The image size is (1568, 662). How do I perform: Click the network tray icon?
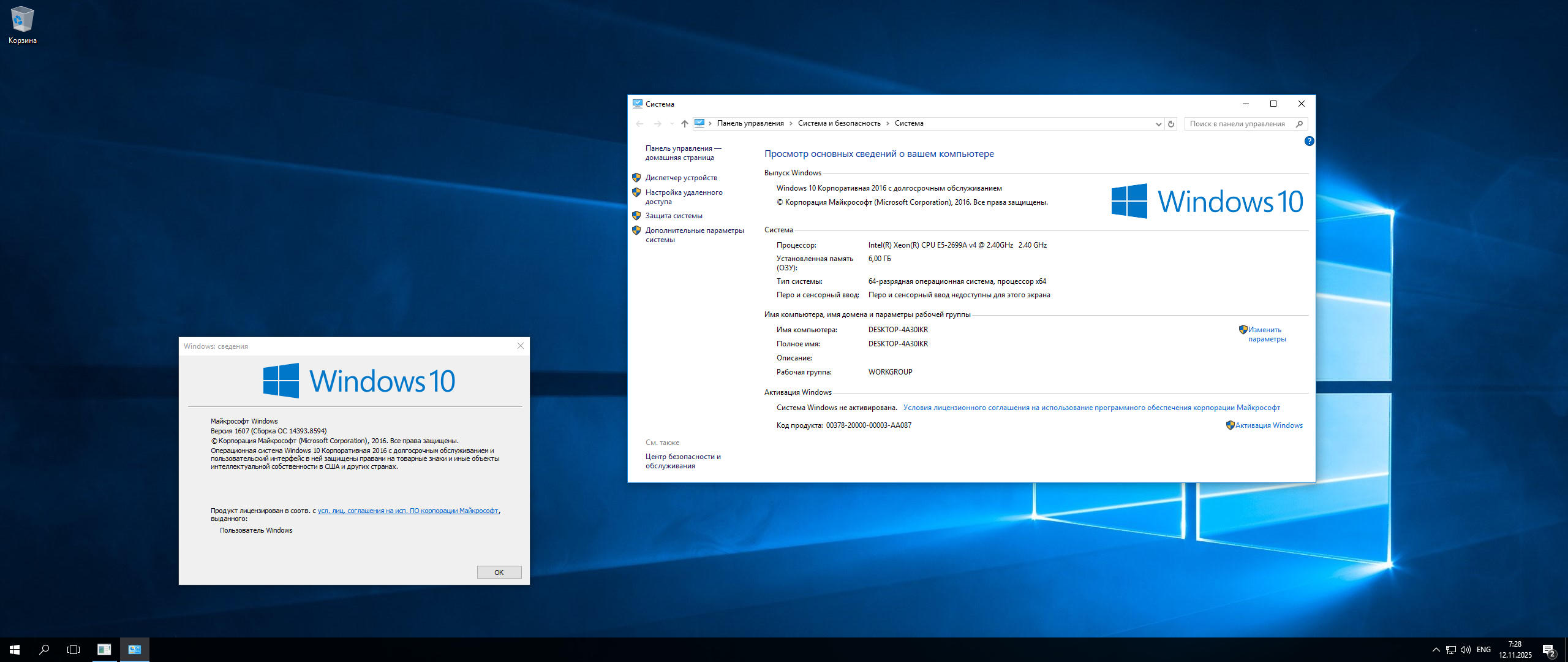pos(1450,650)
